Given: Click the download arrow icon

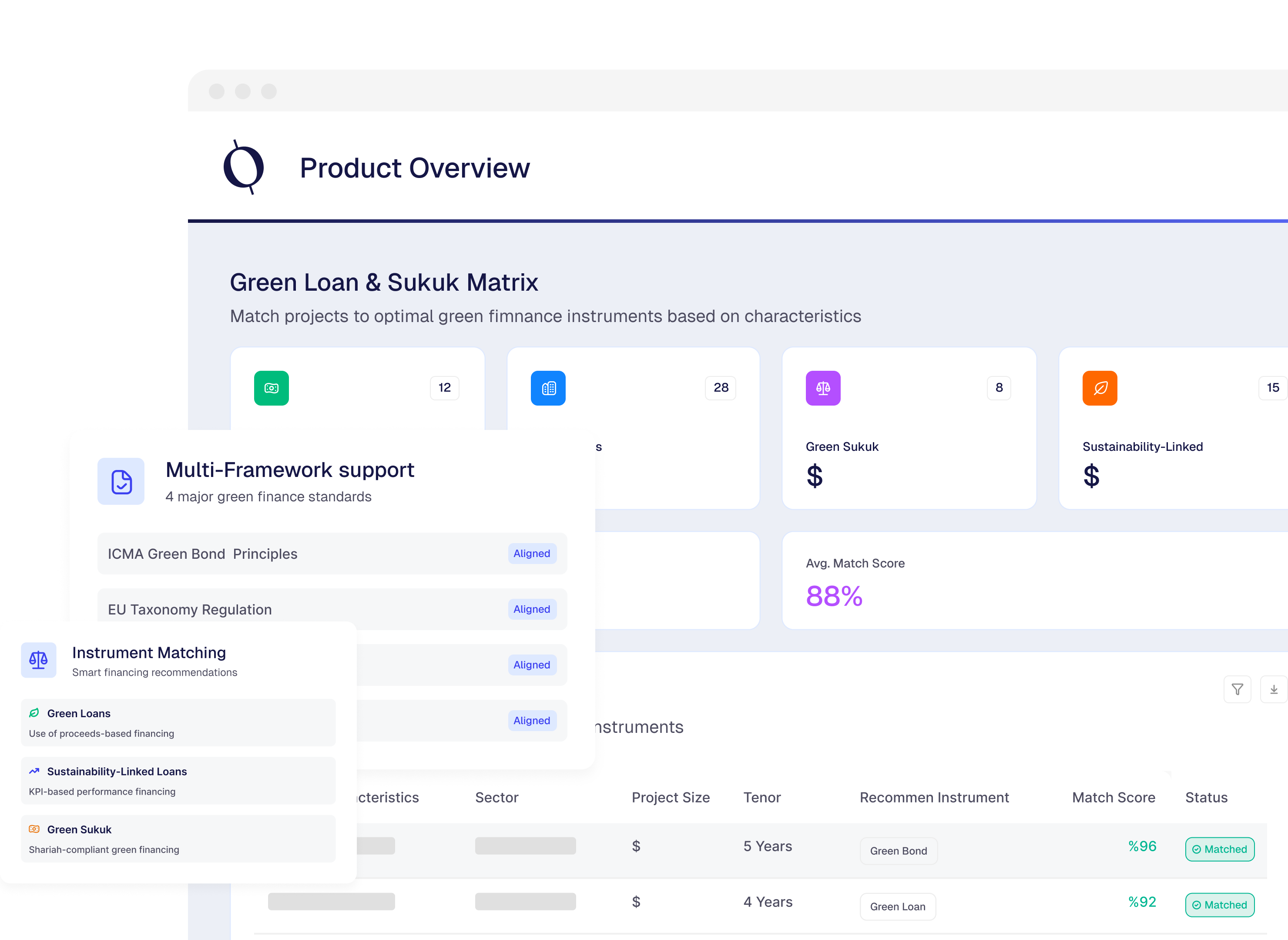Looking at the screenshot, I should click(1274, 690).
